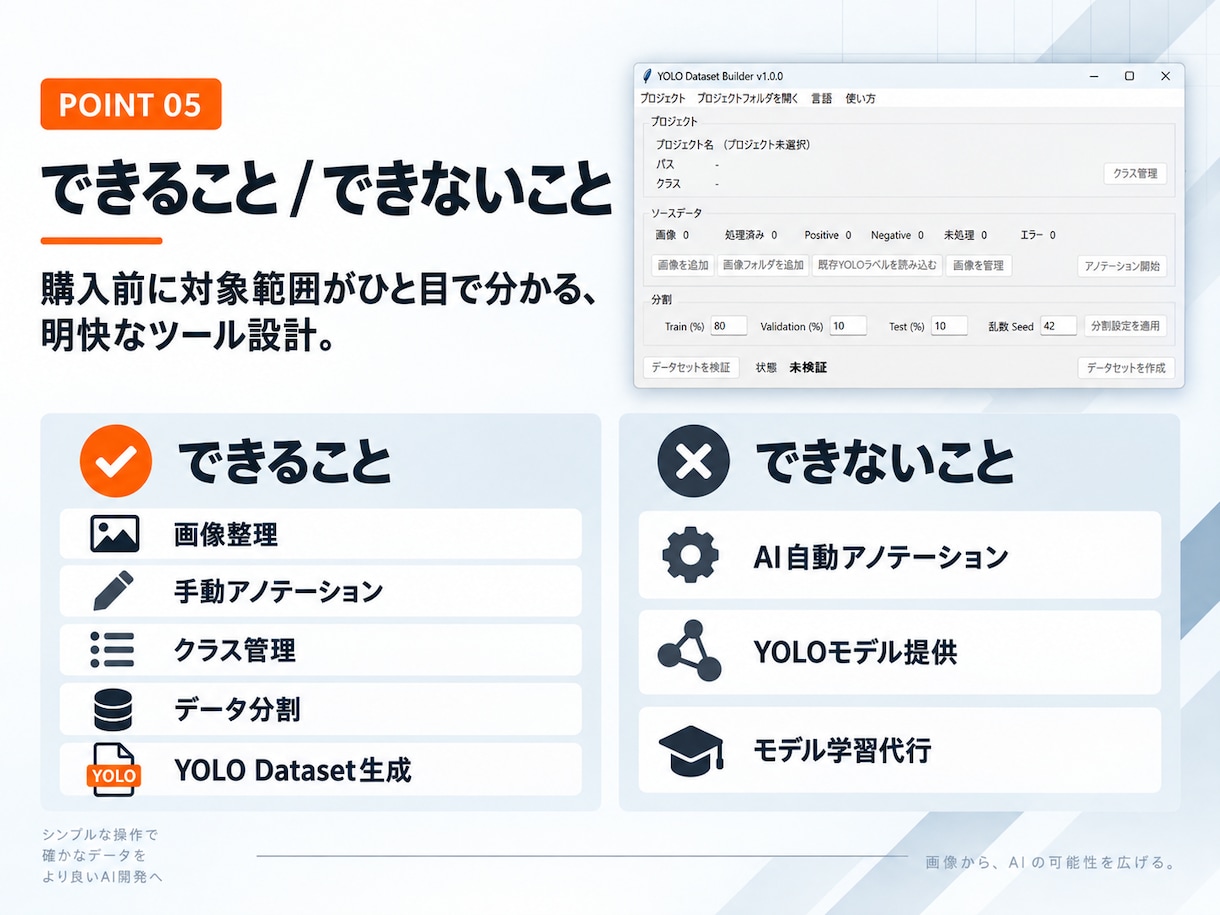Click the YOLOモデル提供 text
Screen dimensions: 1220x915
[855, 653]
